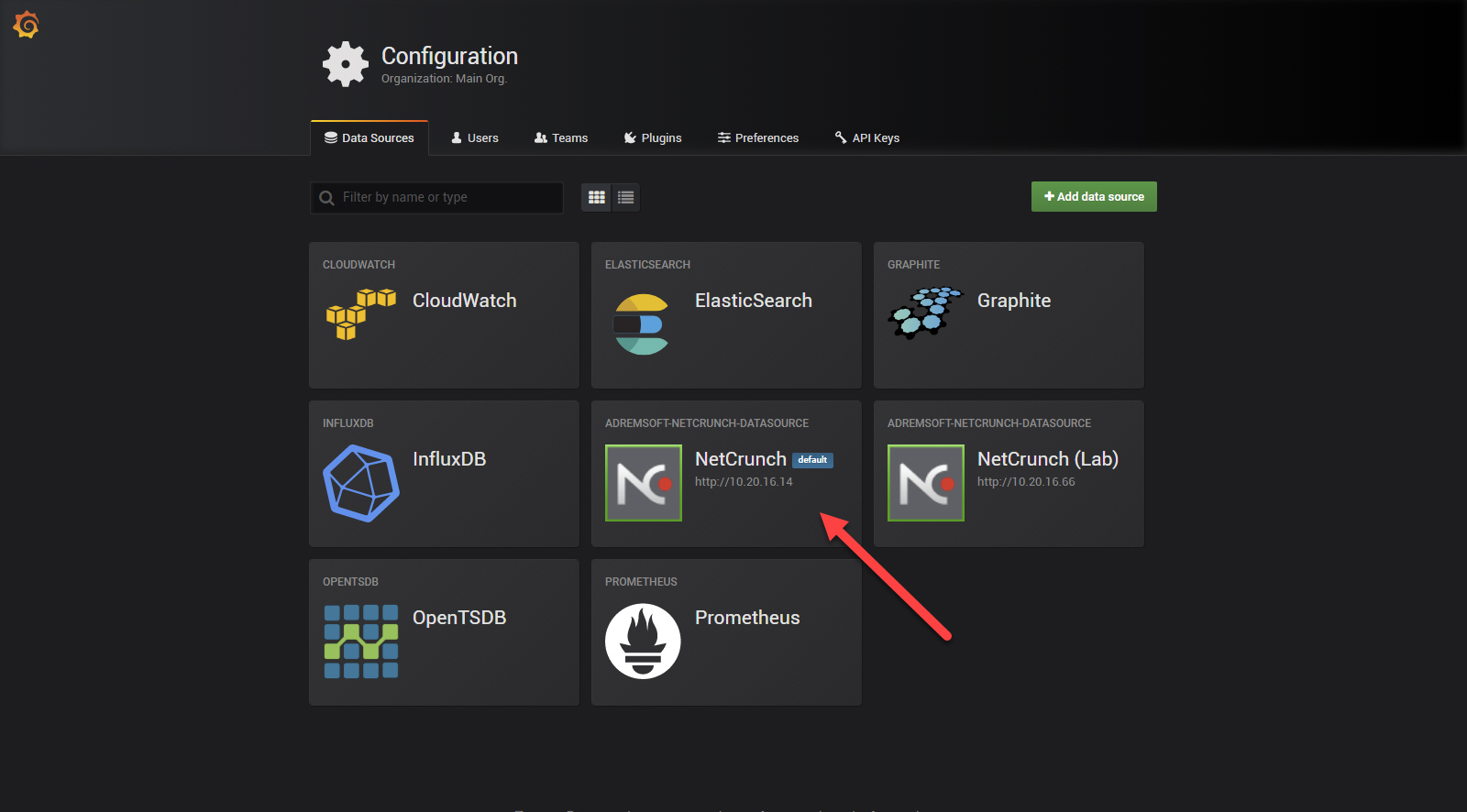Open the Data Sources tab
This screenshot has width=1467, height=812.
(x=370, y=138)
